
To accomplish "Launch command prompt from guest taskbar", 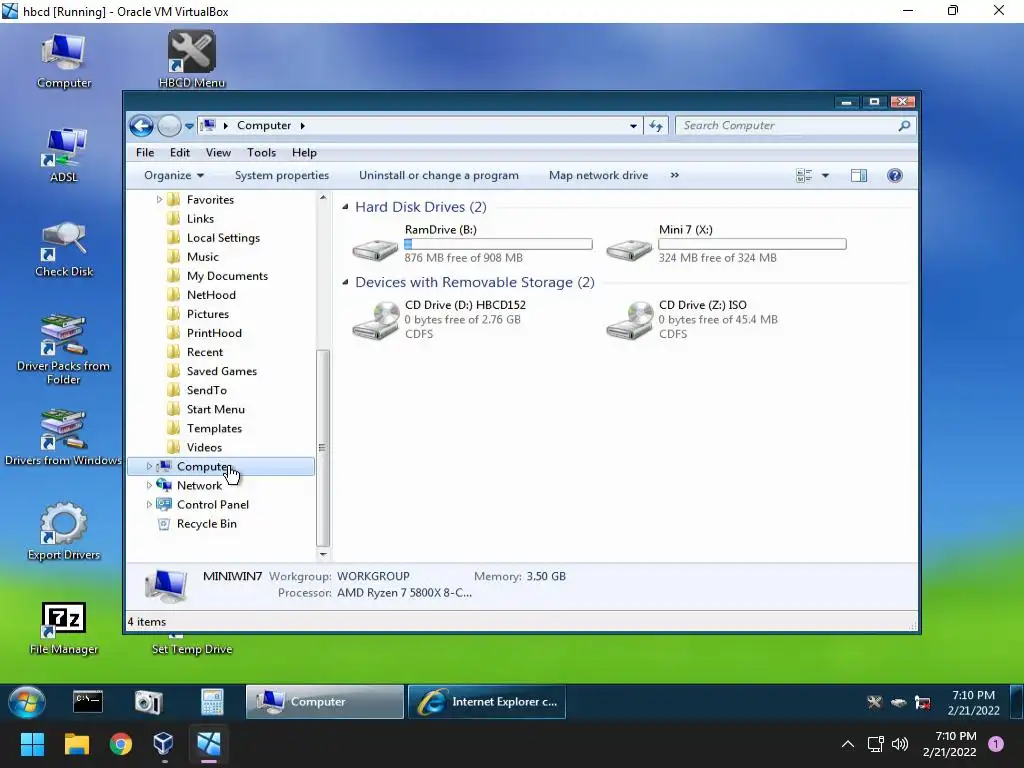I will click(88, 702).
